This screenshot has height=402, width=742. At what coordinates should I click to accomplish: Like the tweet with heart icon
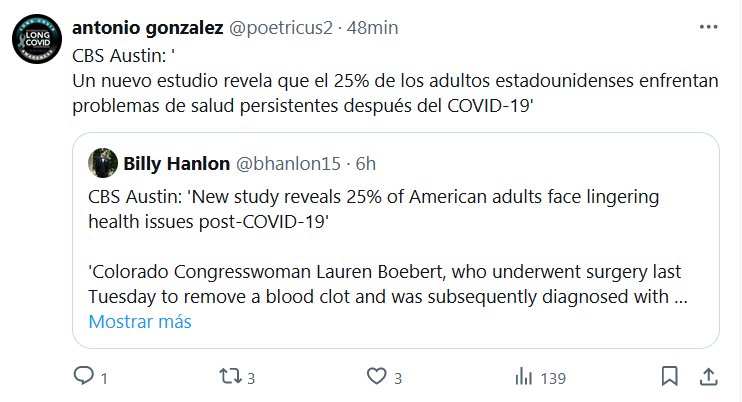(x=376, y=377)
